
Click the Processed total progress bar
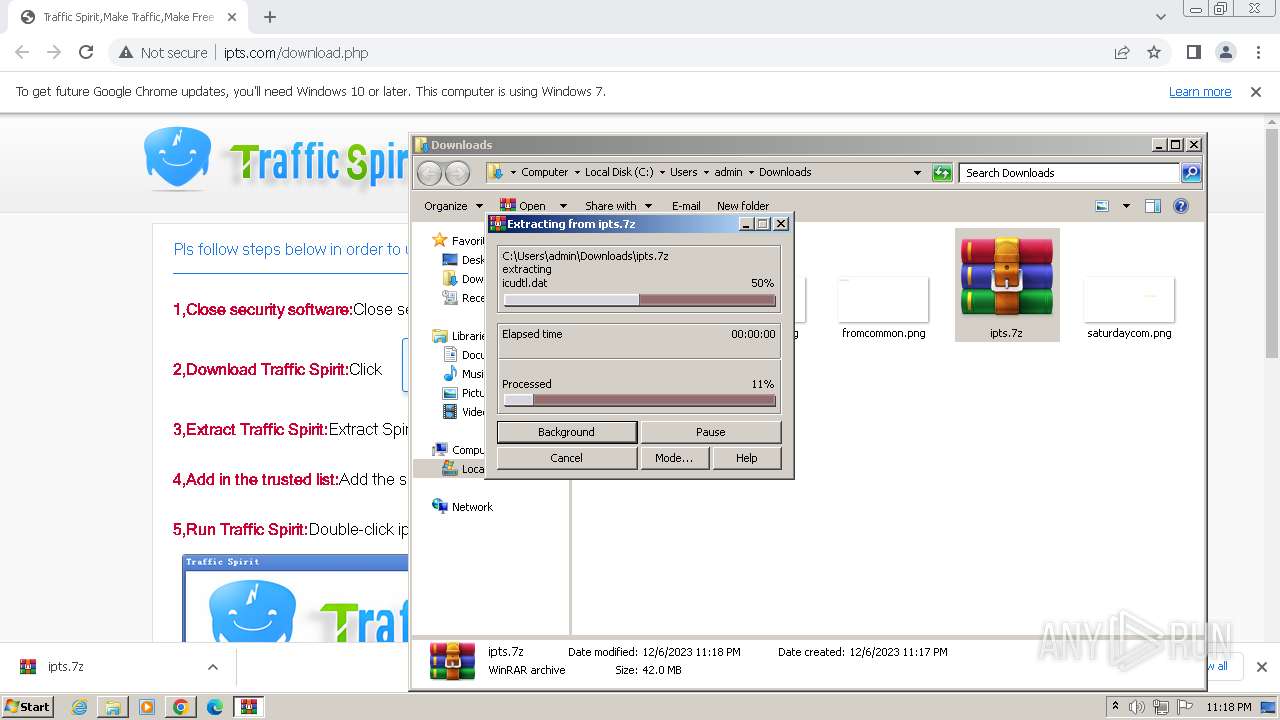pyautogui.click(x=639, y=401)
